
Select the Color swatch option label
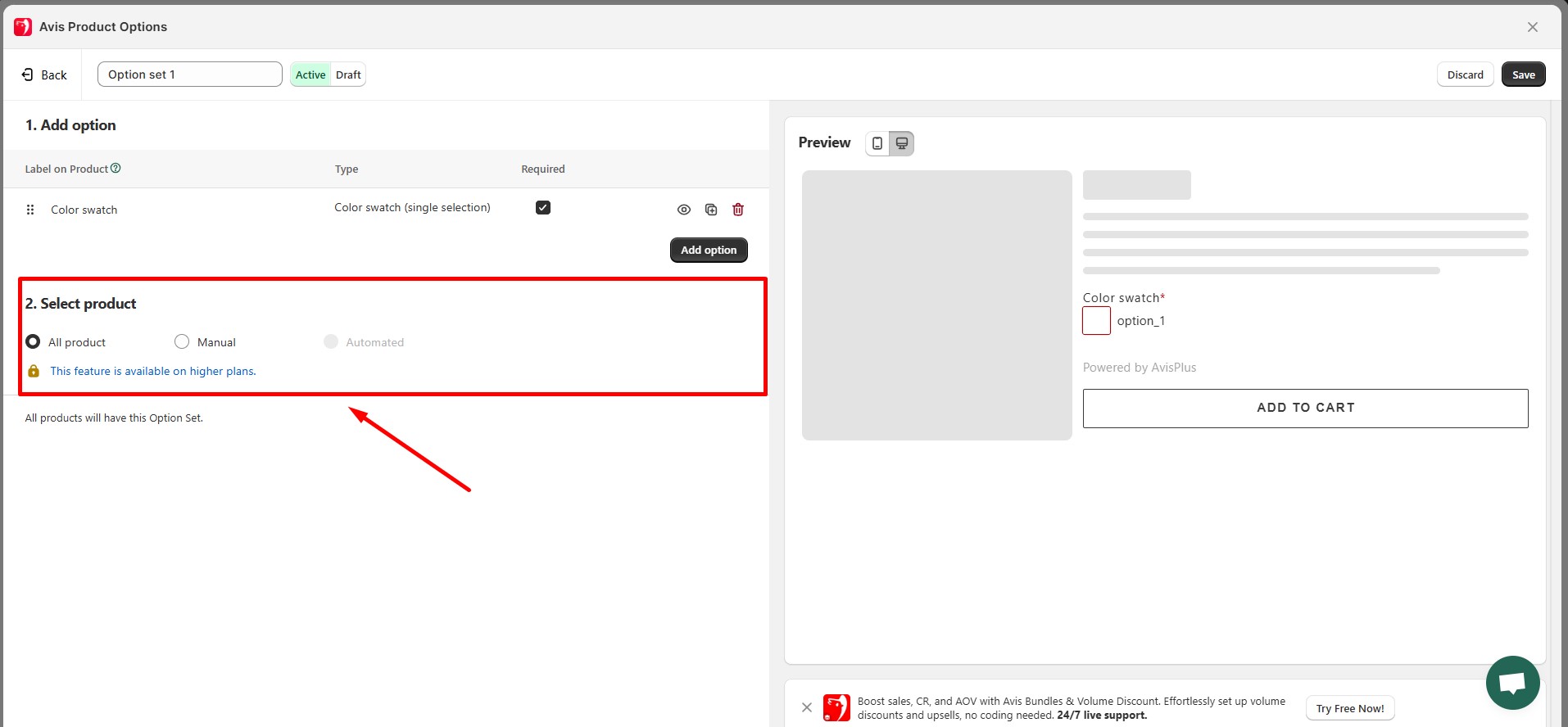(84, 210)
